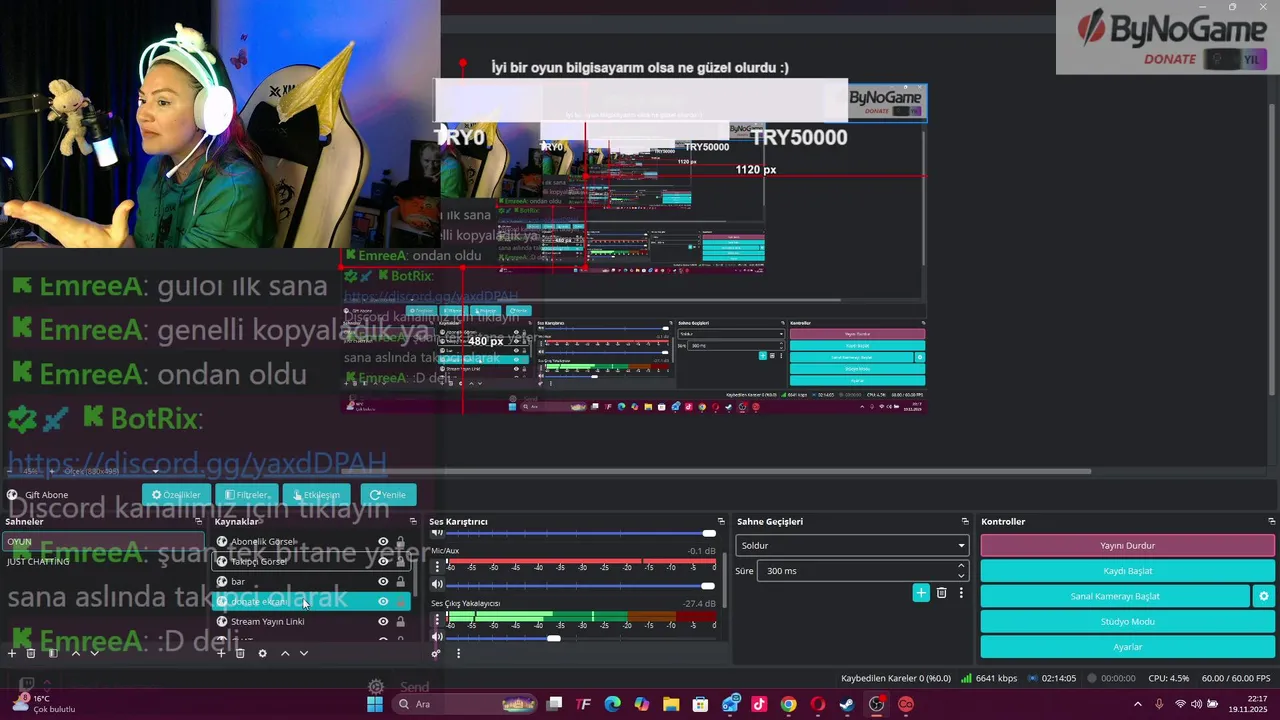
Task: Add a new scene with plus icon
Action: pos(12,653)
